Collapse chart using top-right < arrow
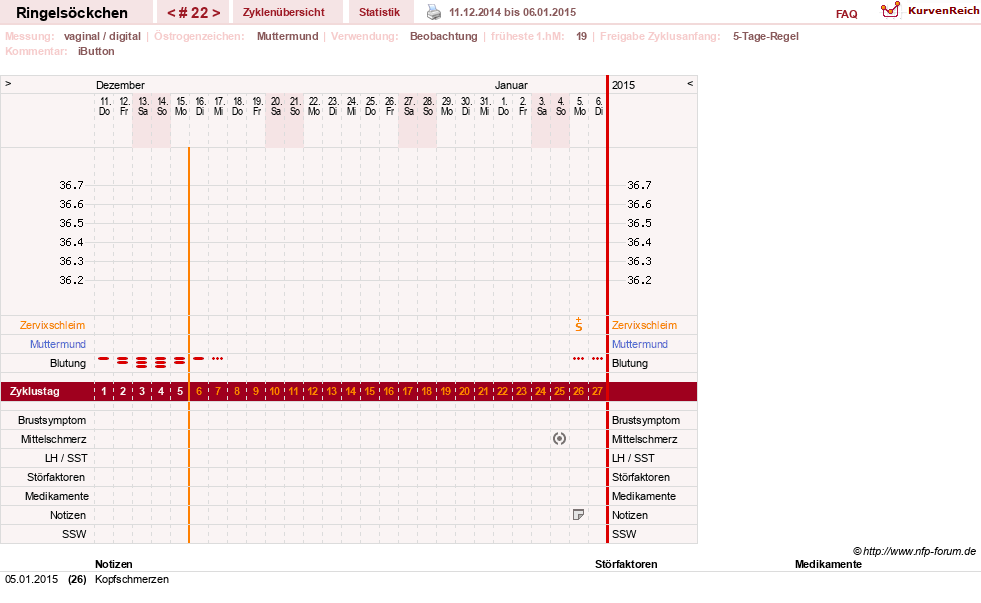 [690, 83]
